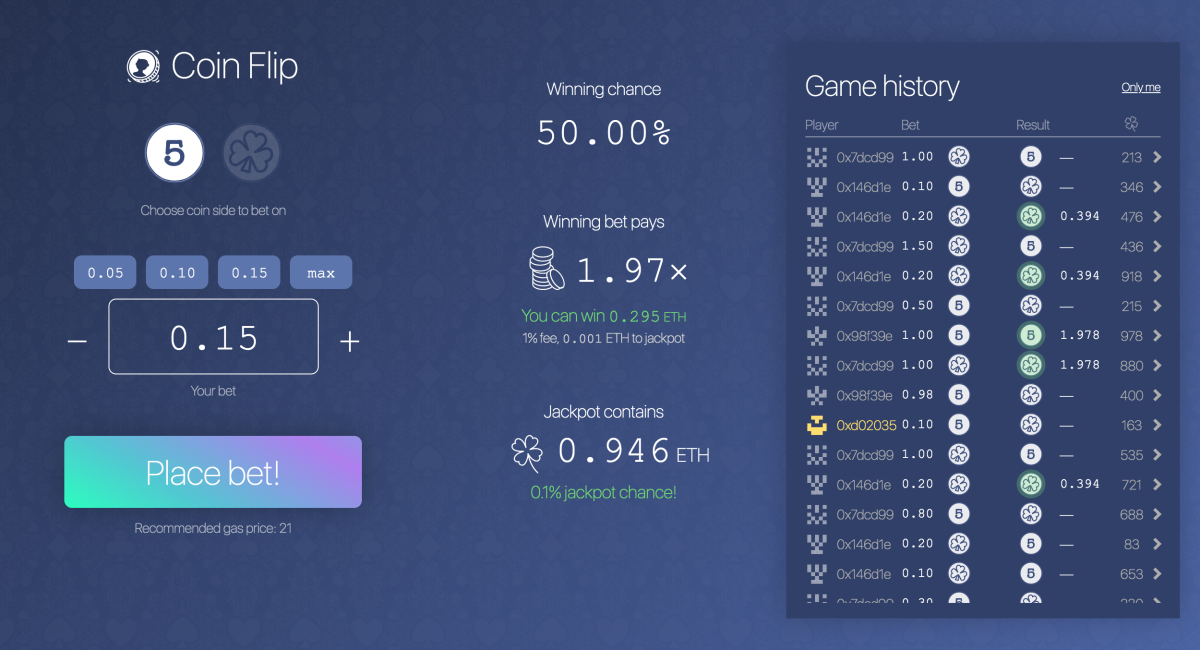Viewport: 1200px width, 650px height.
Task: Expand the history row with roll 213
Action: pyautogui.click(x=1157, y=157)
